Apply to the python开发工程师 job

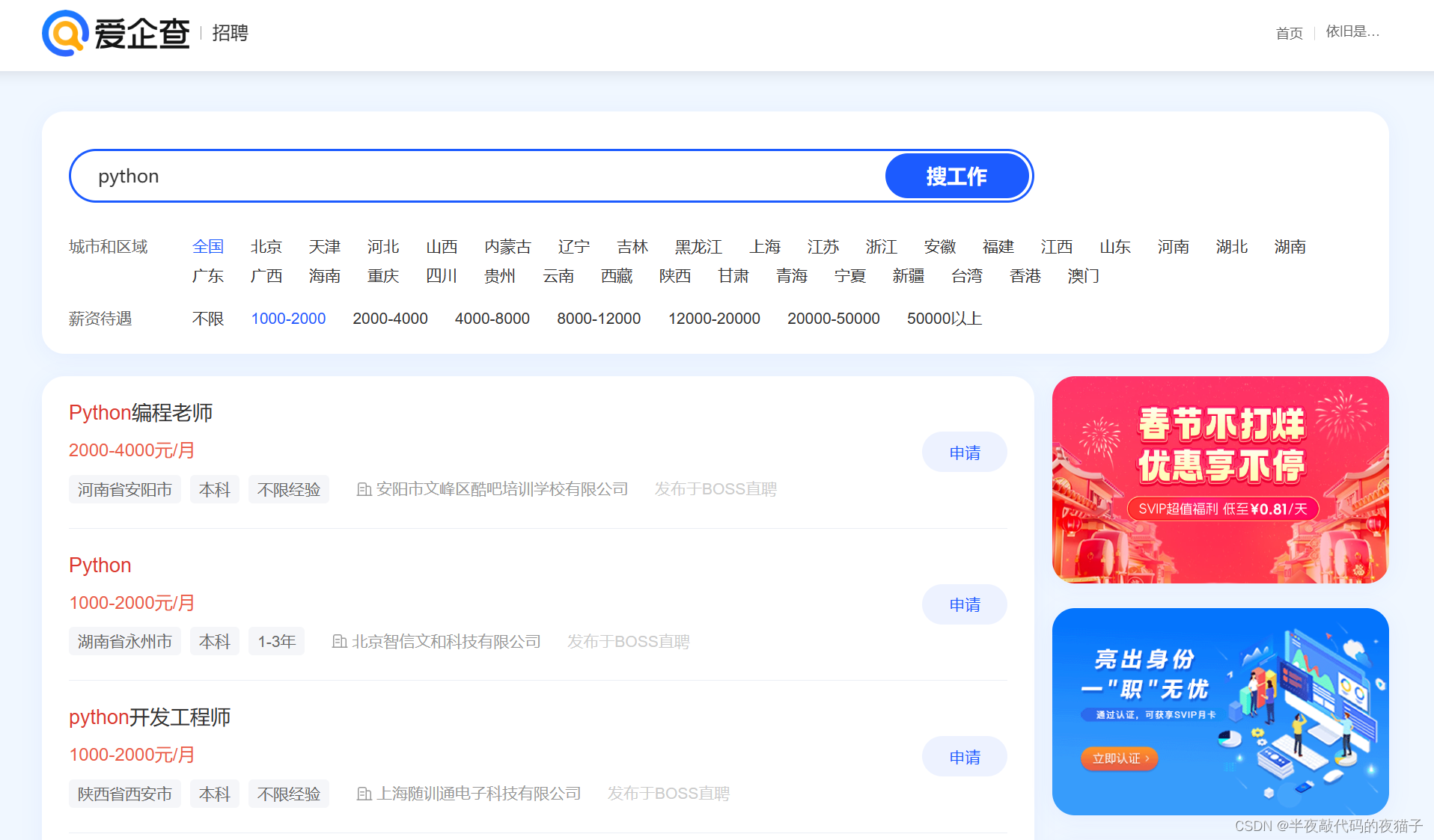[x=964, y=757]
